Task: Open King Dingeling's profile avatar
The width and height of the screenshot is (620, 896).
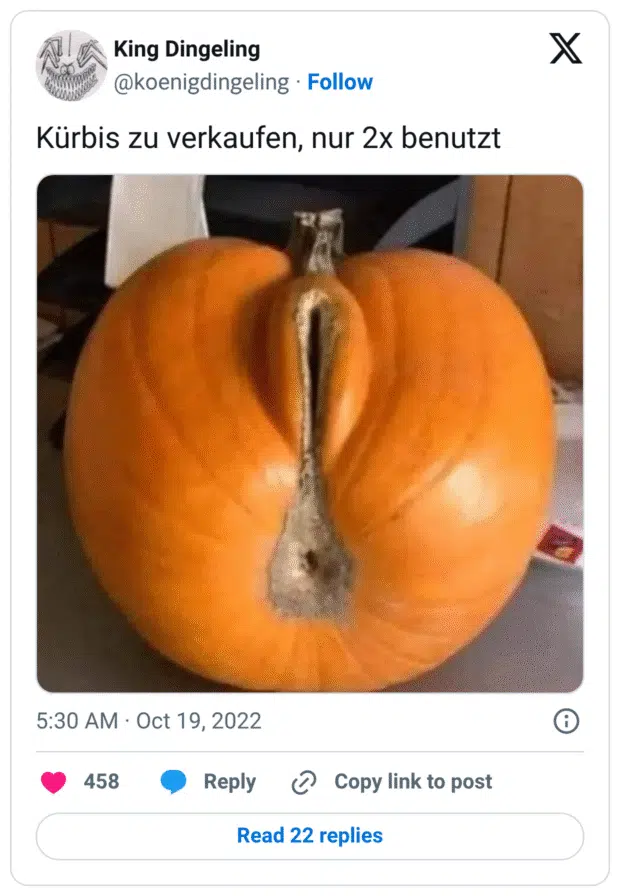Action: pyautogui.click(x=71, y=65)
